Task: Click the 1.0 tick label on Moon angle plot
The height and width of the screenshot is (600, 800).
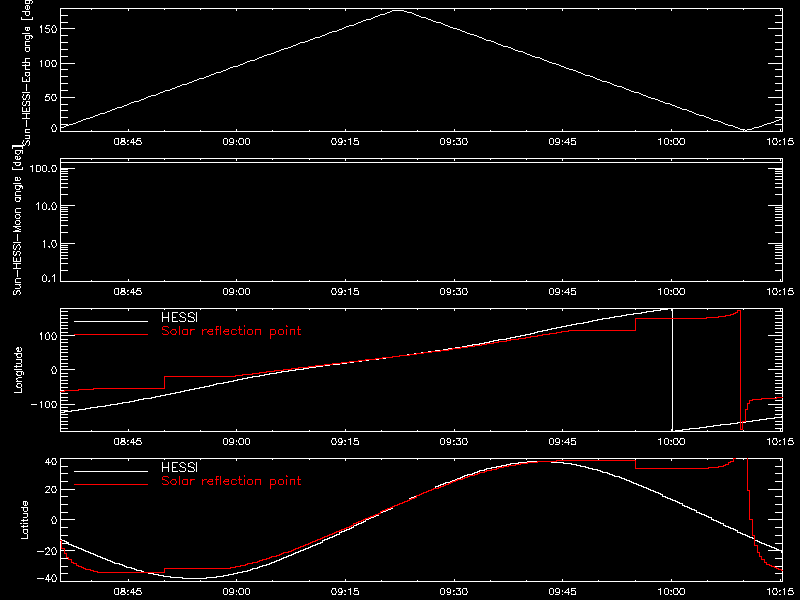Action: [49, 244]
